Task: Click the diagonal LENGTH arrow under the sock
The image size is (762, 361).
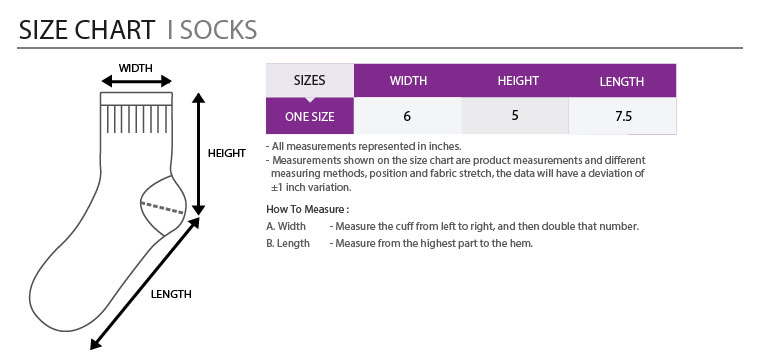Action: (x=145, y=284)
